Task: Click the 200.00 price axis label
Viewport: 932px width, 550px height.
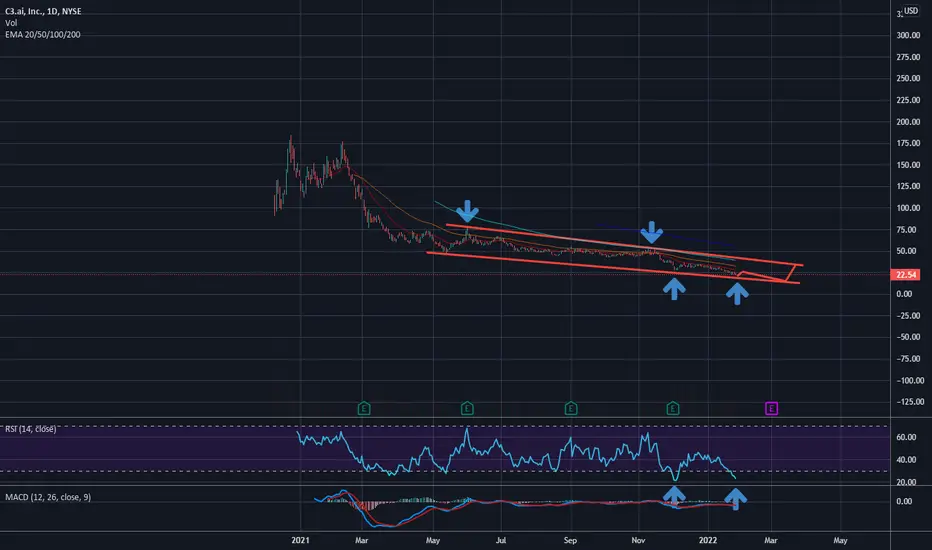Action: [x=908, y=122]
